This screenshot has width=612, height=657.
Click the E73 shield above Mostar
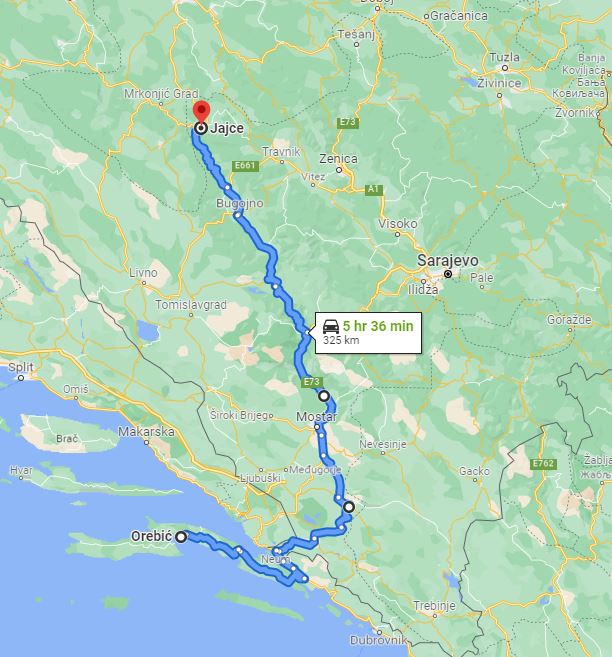[312, 382]
